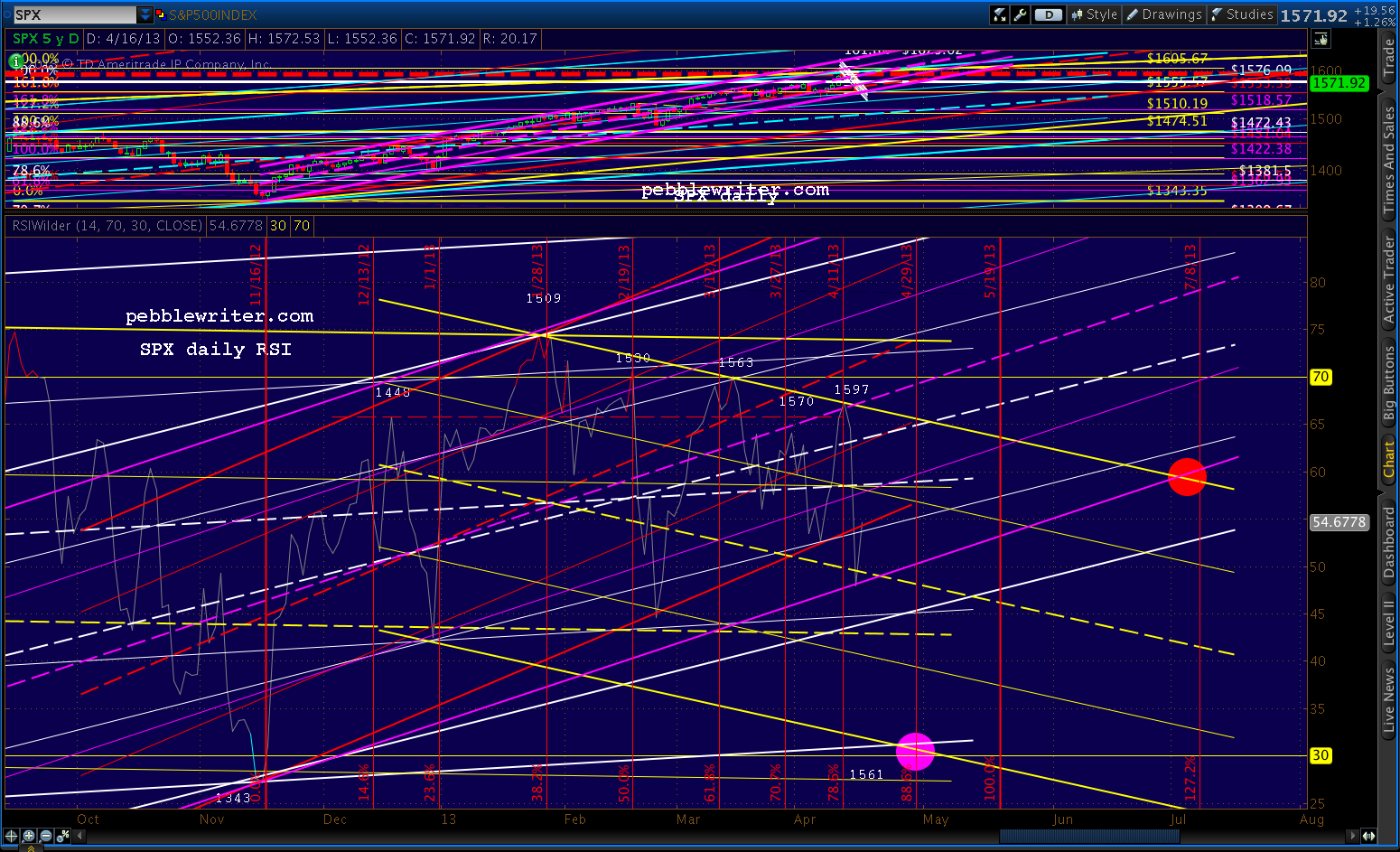This screenshot has width=1400, height=852.
Task: Click the hand pointer icon at the chart corner
Action: [1321, 39]
